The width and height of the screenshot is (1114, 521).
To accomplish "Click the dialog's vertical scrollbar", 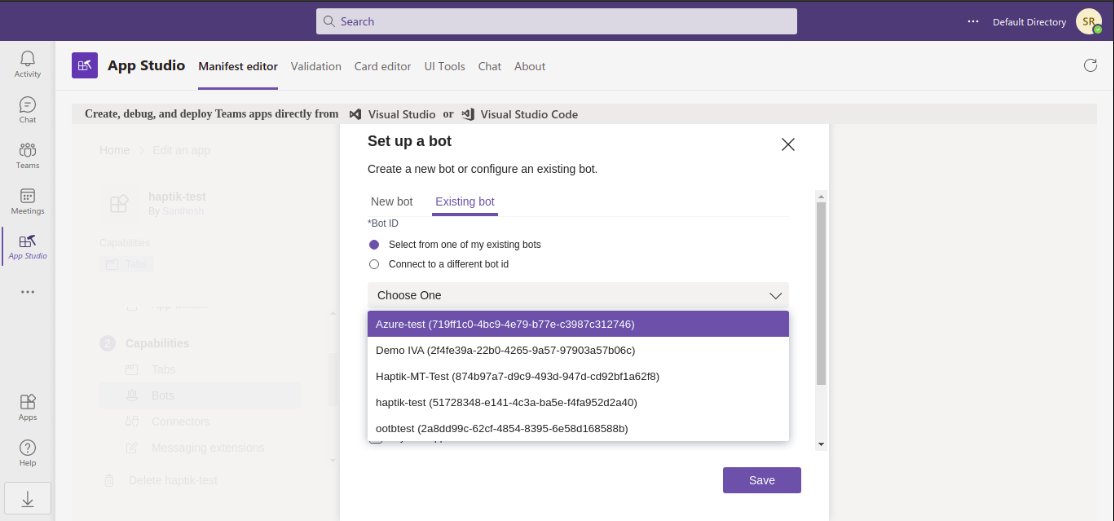I will click(821, 293).
